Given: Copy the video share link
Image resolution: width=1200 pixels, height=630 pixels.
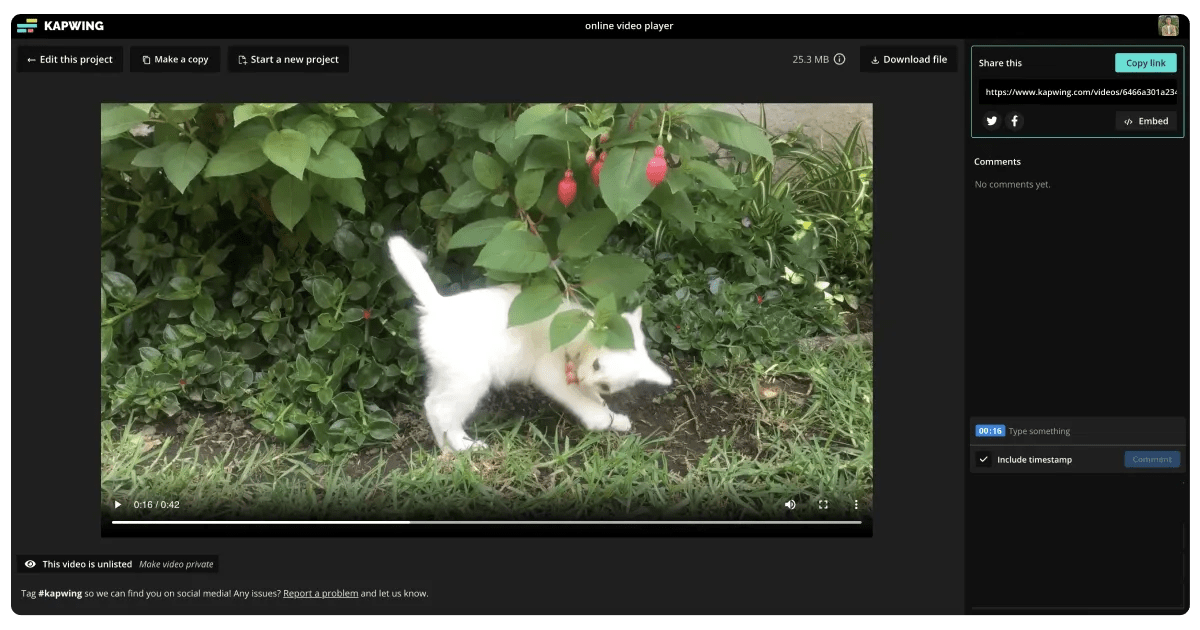Looking at the screenshot, I should click(1145, 62).
